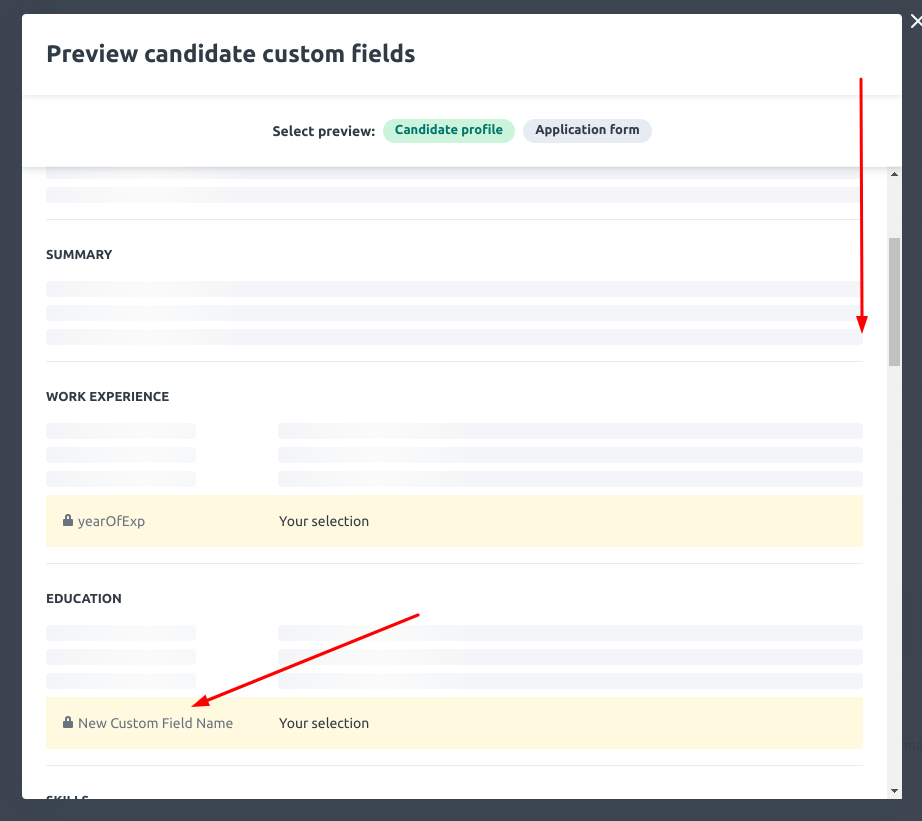Click the scrollbar up arrow
922x821 pixels.
(893, 172)
